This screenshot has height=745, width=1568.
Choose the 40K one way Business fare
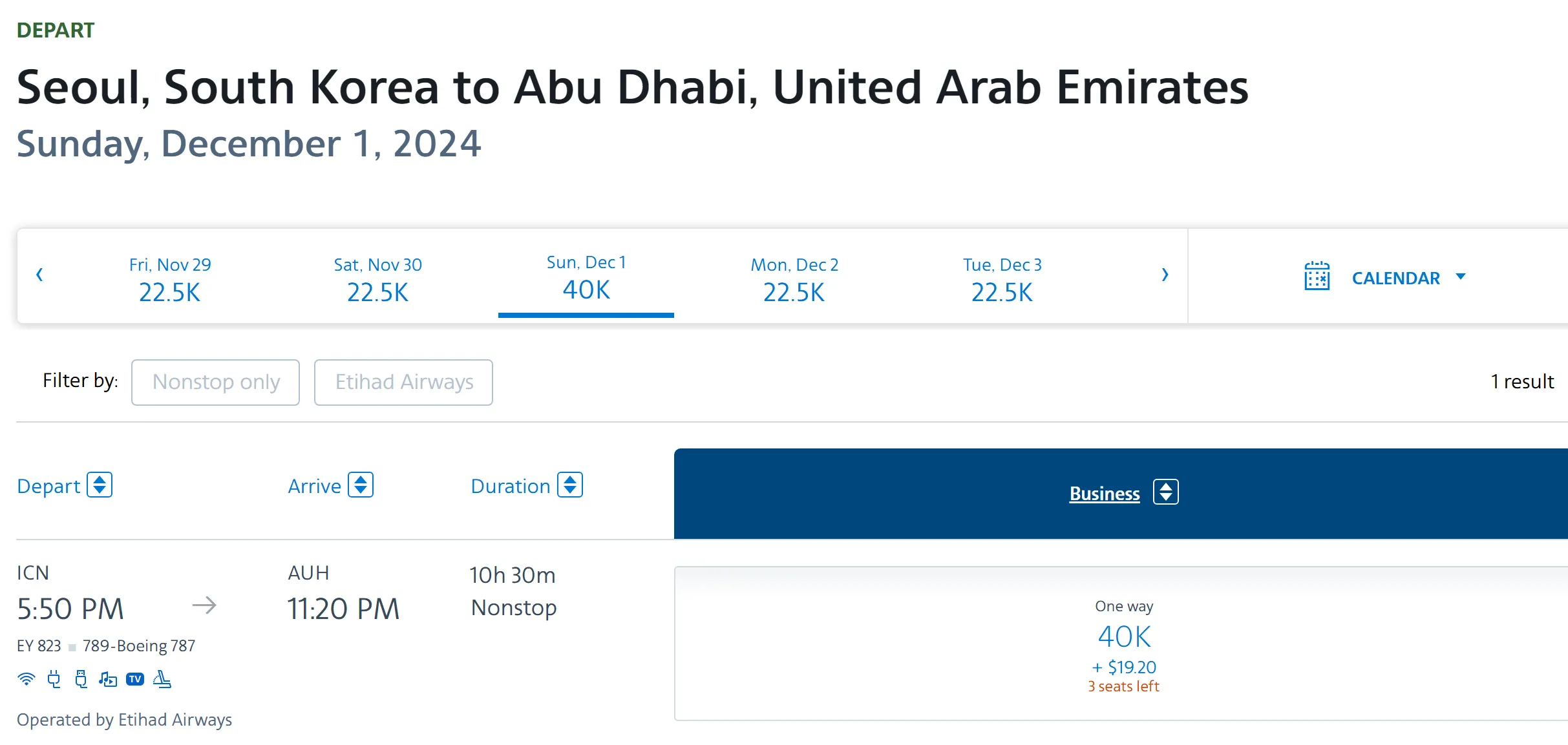(x=1123, y=644)
